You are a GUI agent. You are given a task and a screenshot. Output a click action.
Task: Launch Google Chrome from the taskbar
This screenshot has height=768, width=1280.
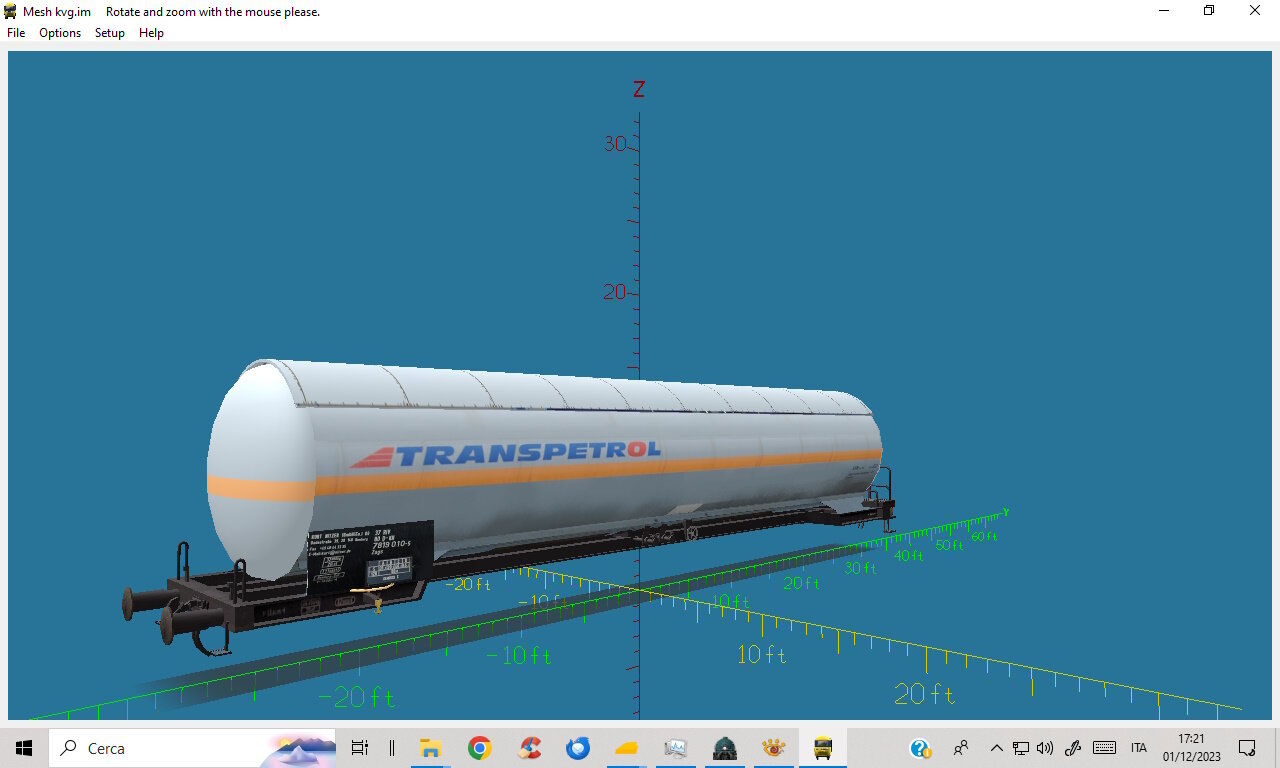click(480, 748)
